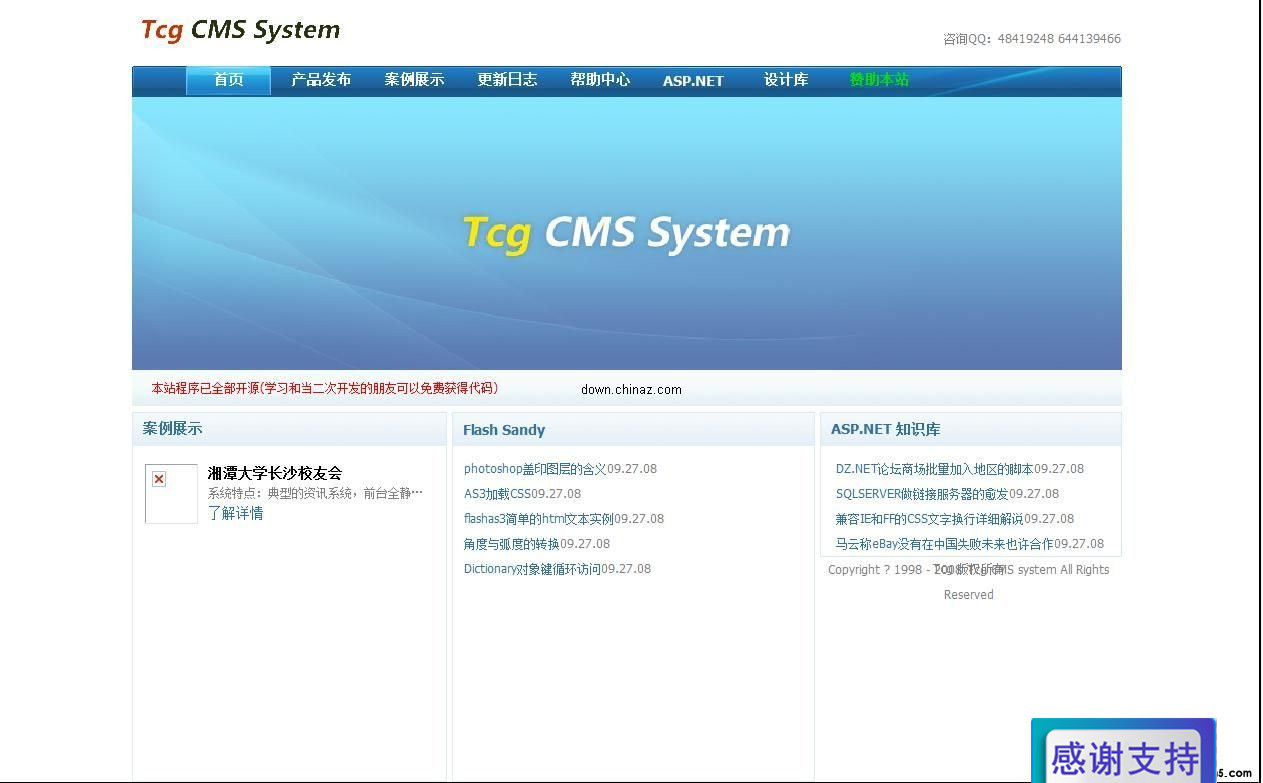Click the broken image thumbnail in 案例展示
The height and width of the screenshot is (783, 1263).
171,493
